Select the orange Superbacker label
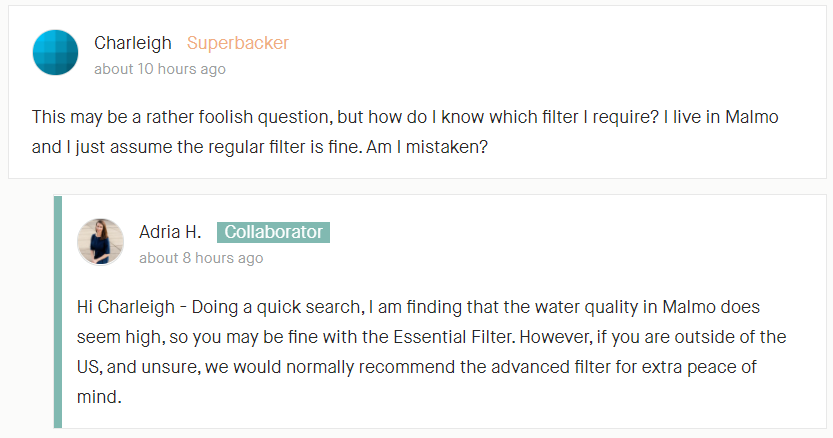 tap(237, 43)
